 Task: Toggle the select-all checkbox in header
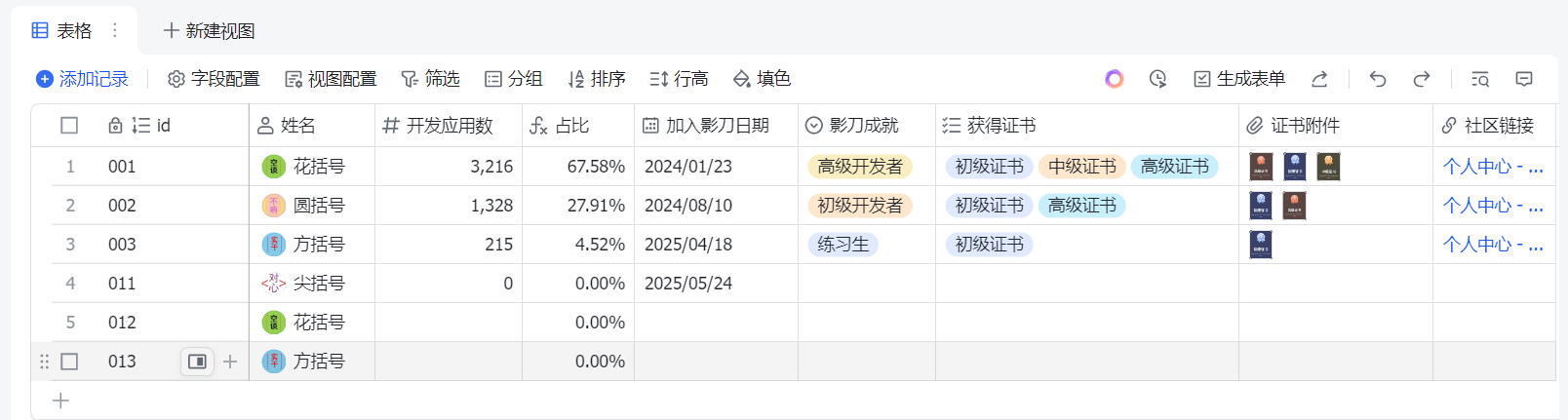pos(69,126)
